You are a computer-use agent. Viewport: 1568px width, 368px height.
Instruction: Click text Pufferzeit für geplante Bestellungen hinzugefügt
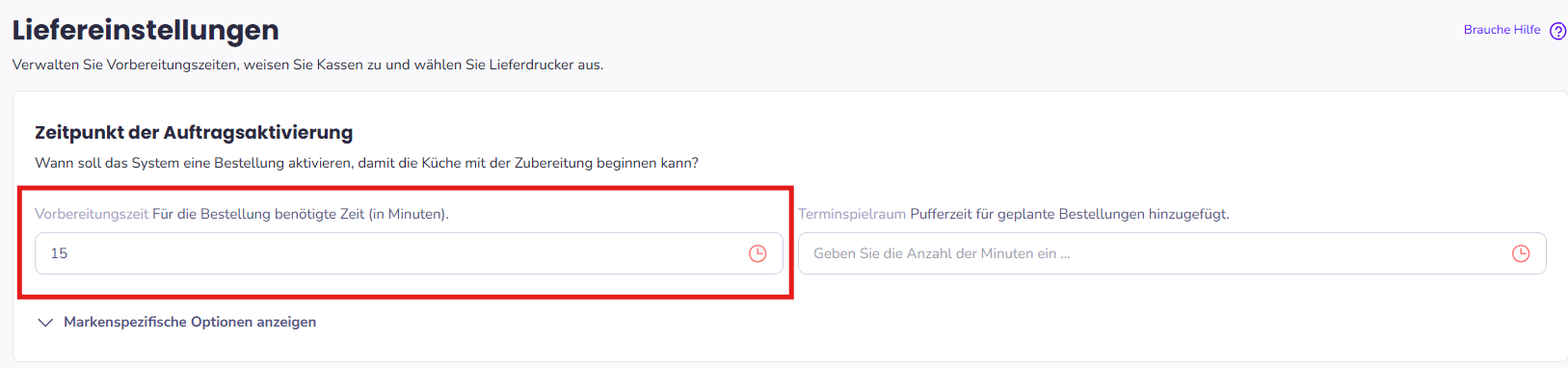click(x=1070, y=214)
